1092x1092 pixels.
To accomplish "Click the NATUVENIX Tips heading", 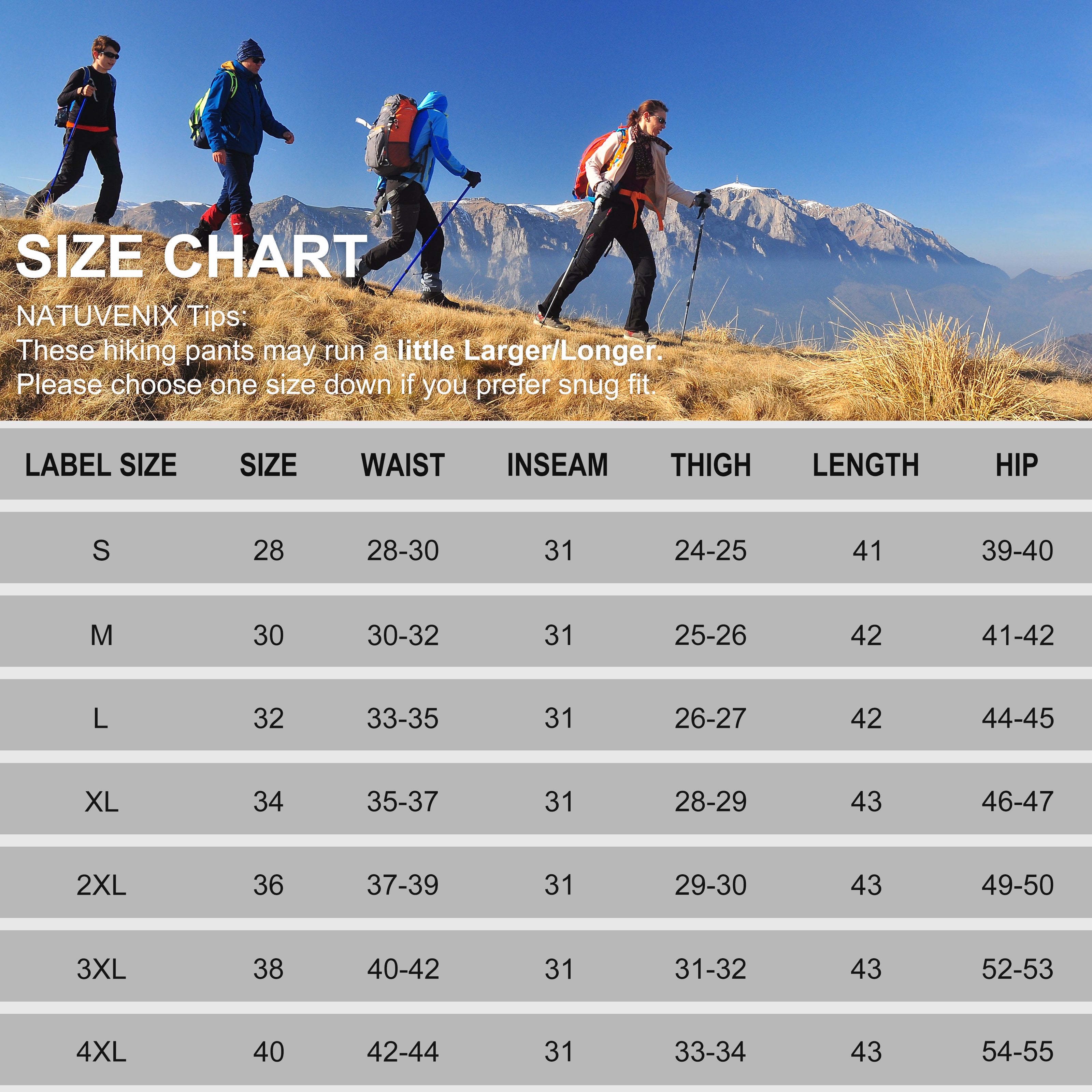I will tap(131, 316).
